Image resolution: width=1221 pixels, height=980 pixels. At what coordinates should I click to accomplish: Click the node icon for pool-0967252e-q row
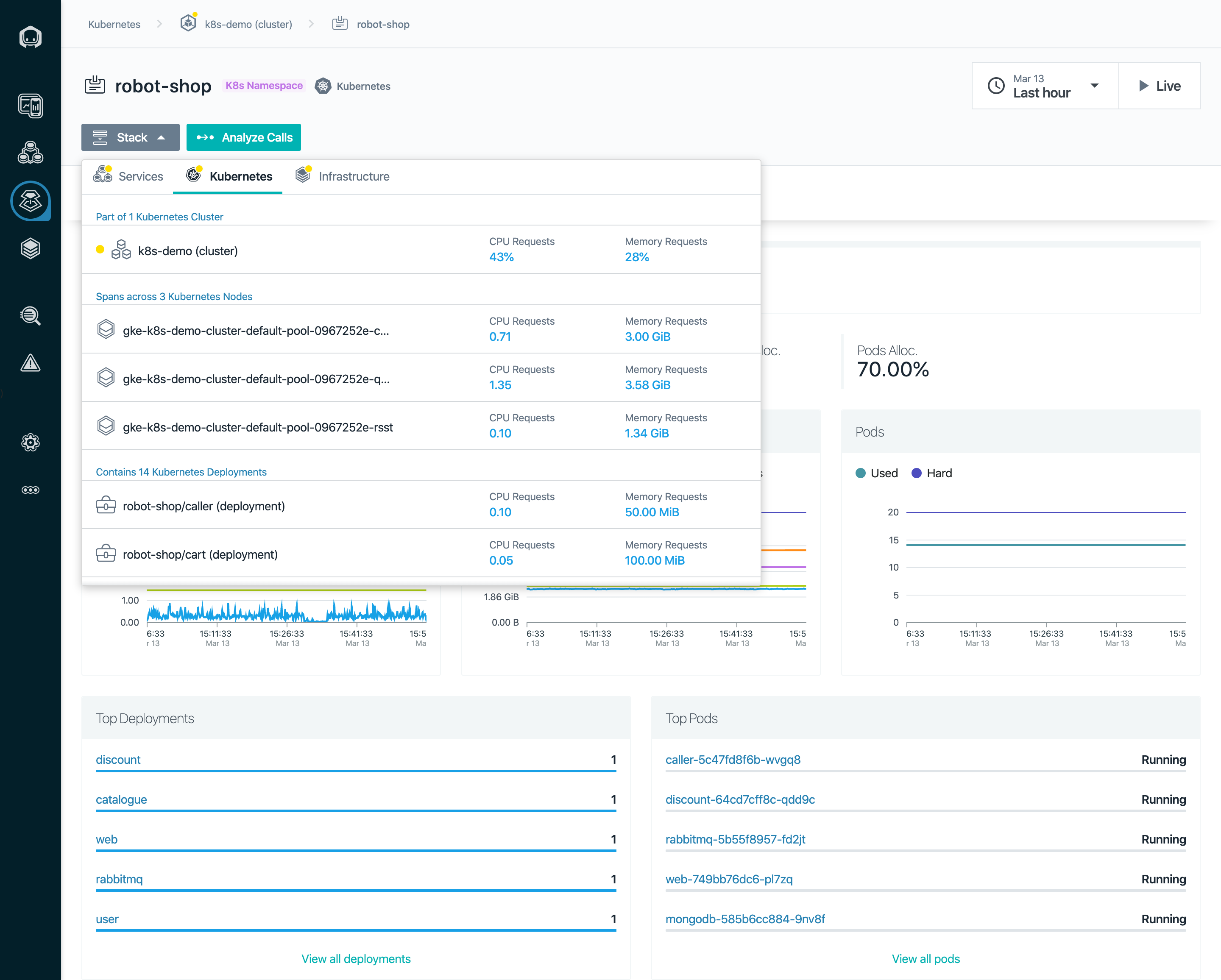[106, 377]
